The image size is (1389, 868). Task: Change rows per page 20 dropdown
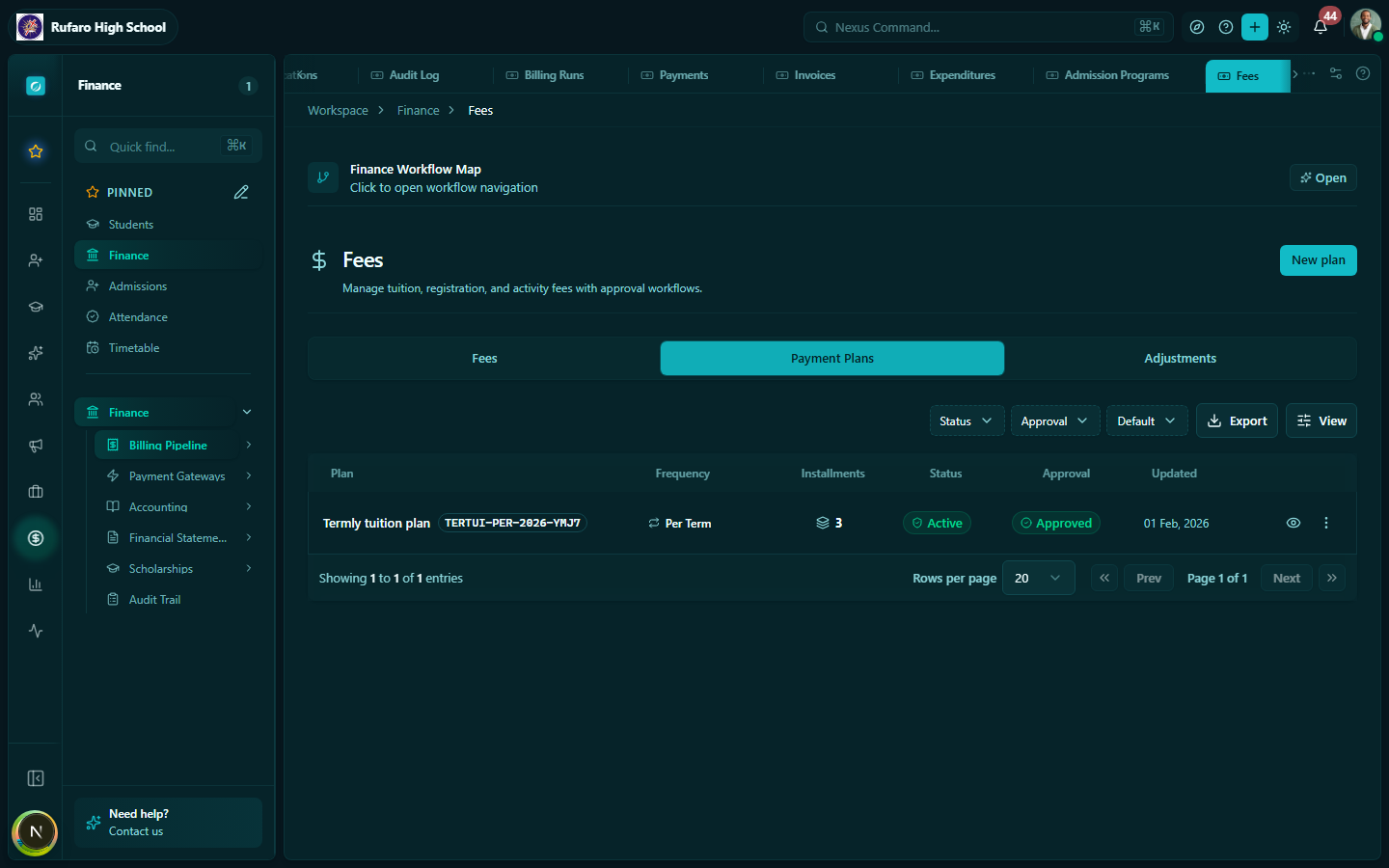point(1039,578)
